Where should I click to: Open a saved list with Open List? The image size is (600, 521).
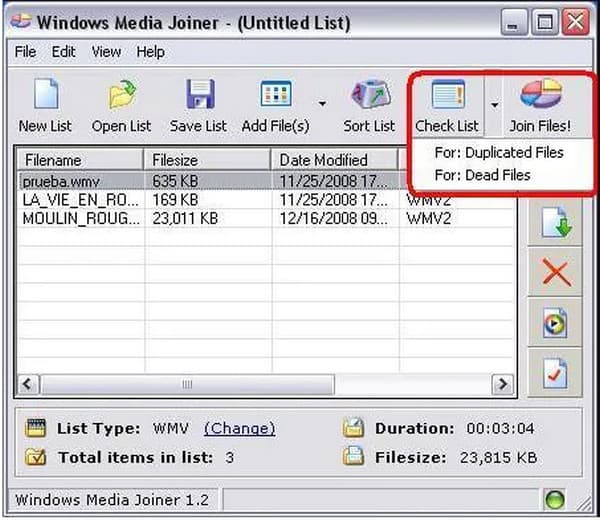coord(121,105)
